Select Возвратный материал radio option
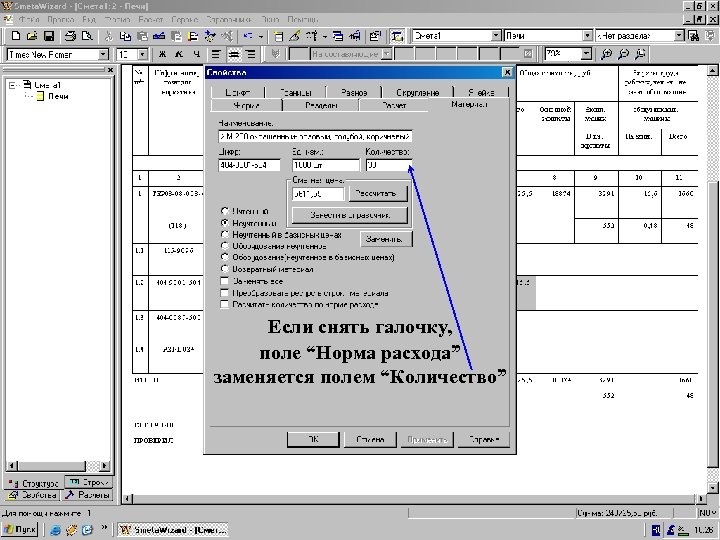The height and width of the screenshot is (540, 720). point(225,269)
